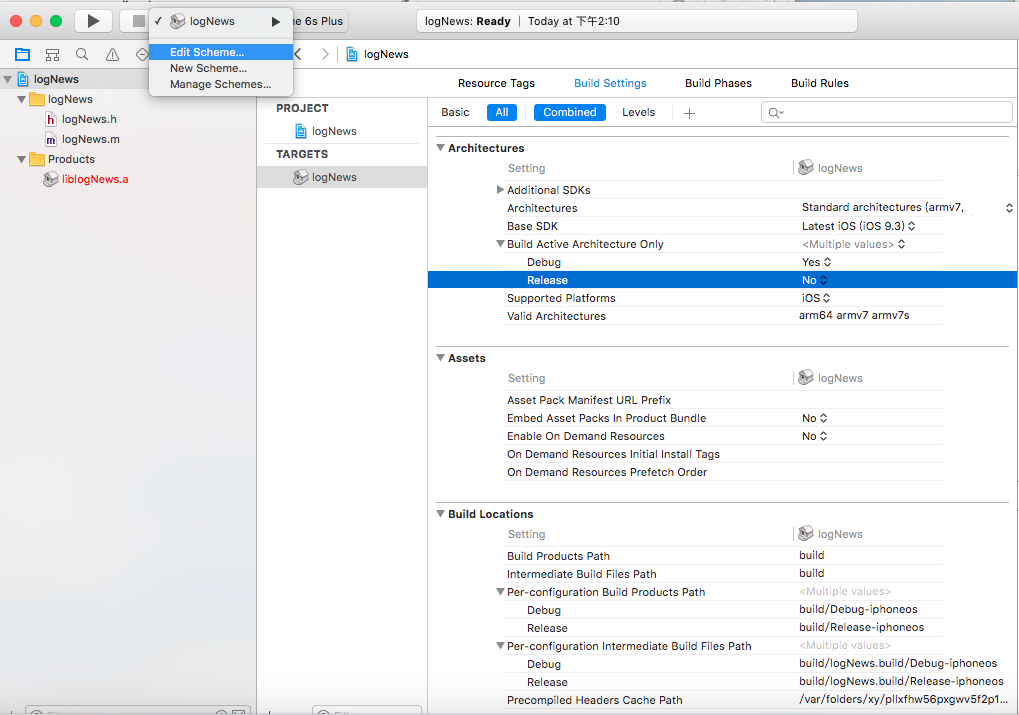
Task: Go forward with the navigation chevron
Action: tap(325, 55)
